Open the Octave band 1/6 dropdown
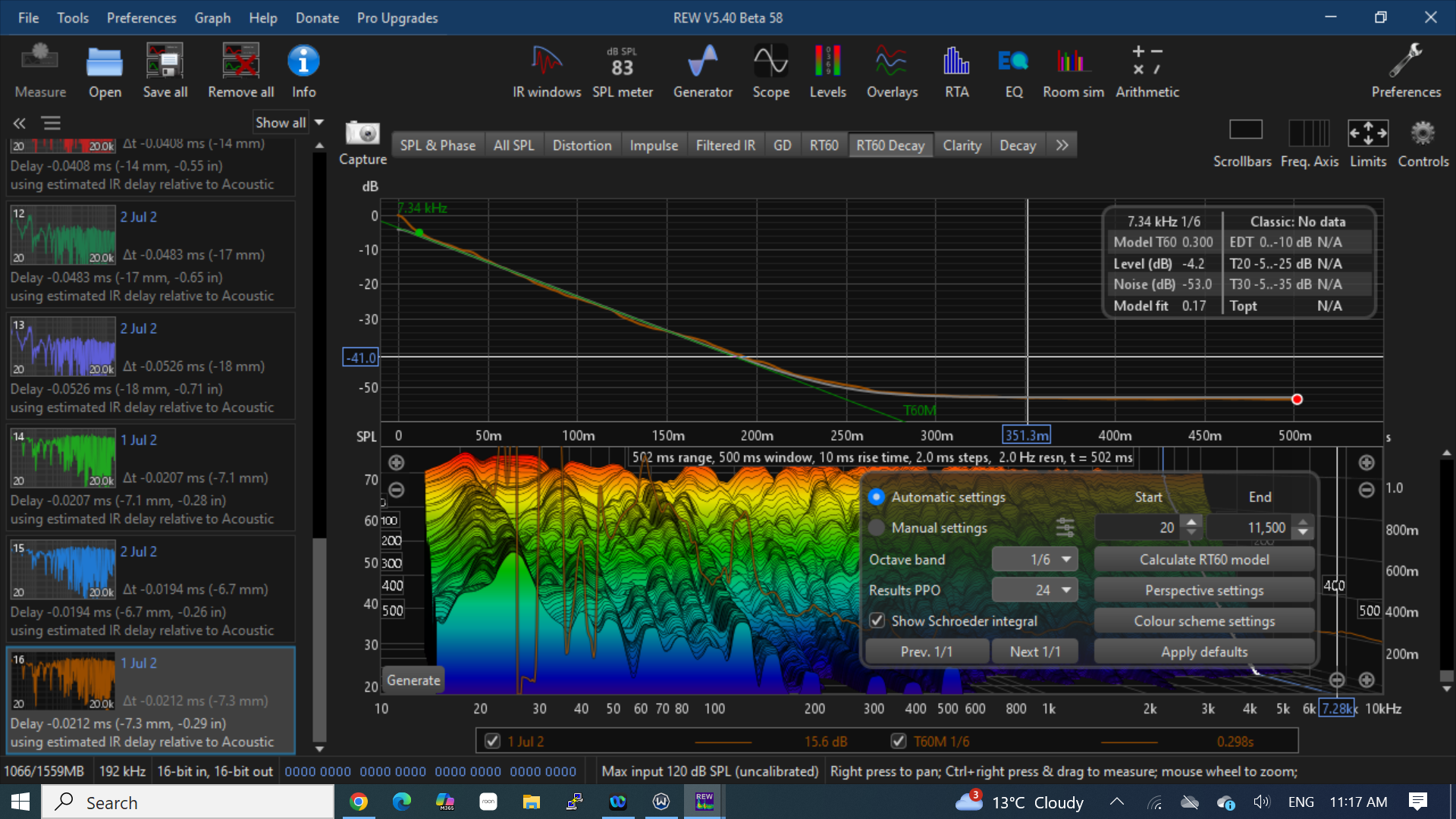Screen dimensions: 1456x819 [x=1035, y=560]
